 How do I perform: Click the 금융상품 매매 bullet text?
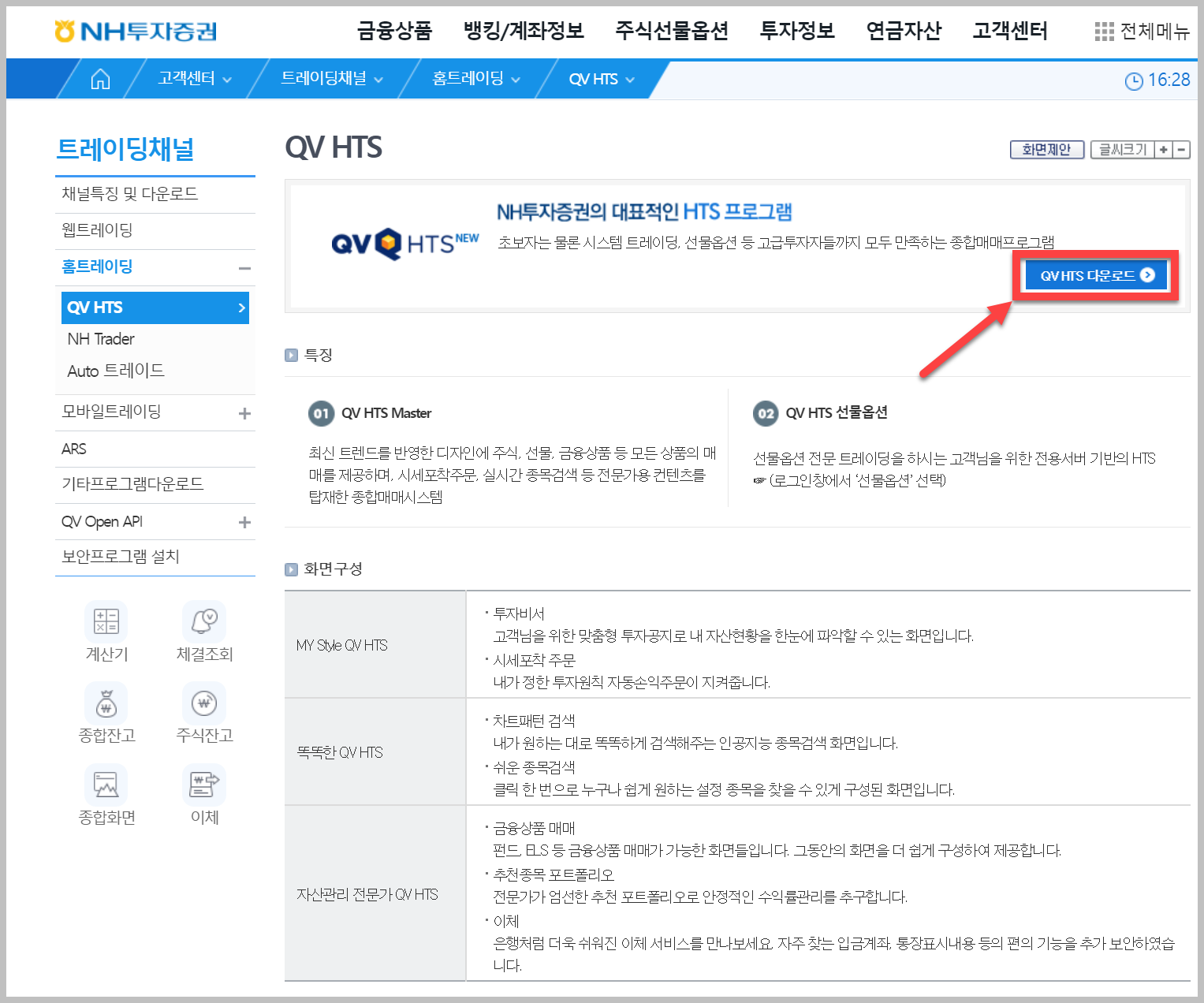pyautogui.click(x=534, y=829)
